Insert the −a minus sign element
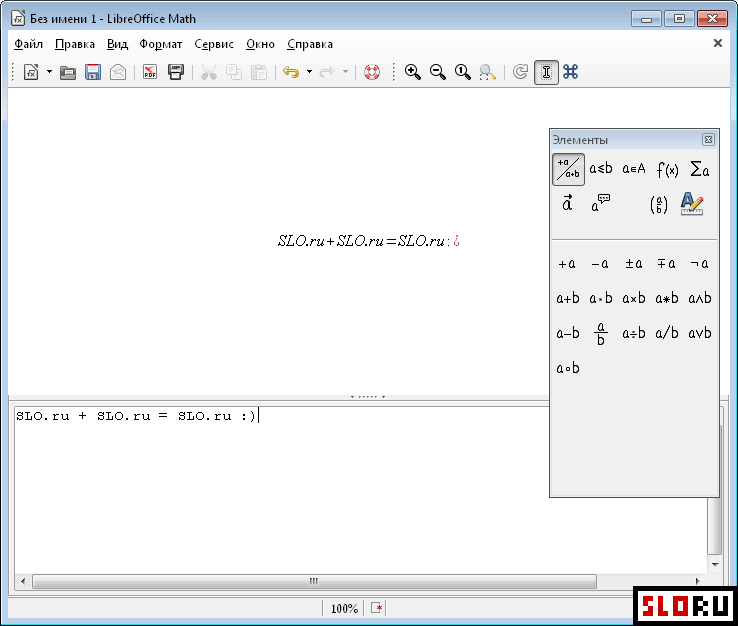 click(x=600, y=264)
